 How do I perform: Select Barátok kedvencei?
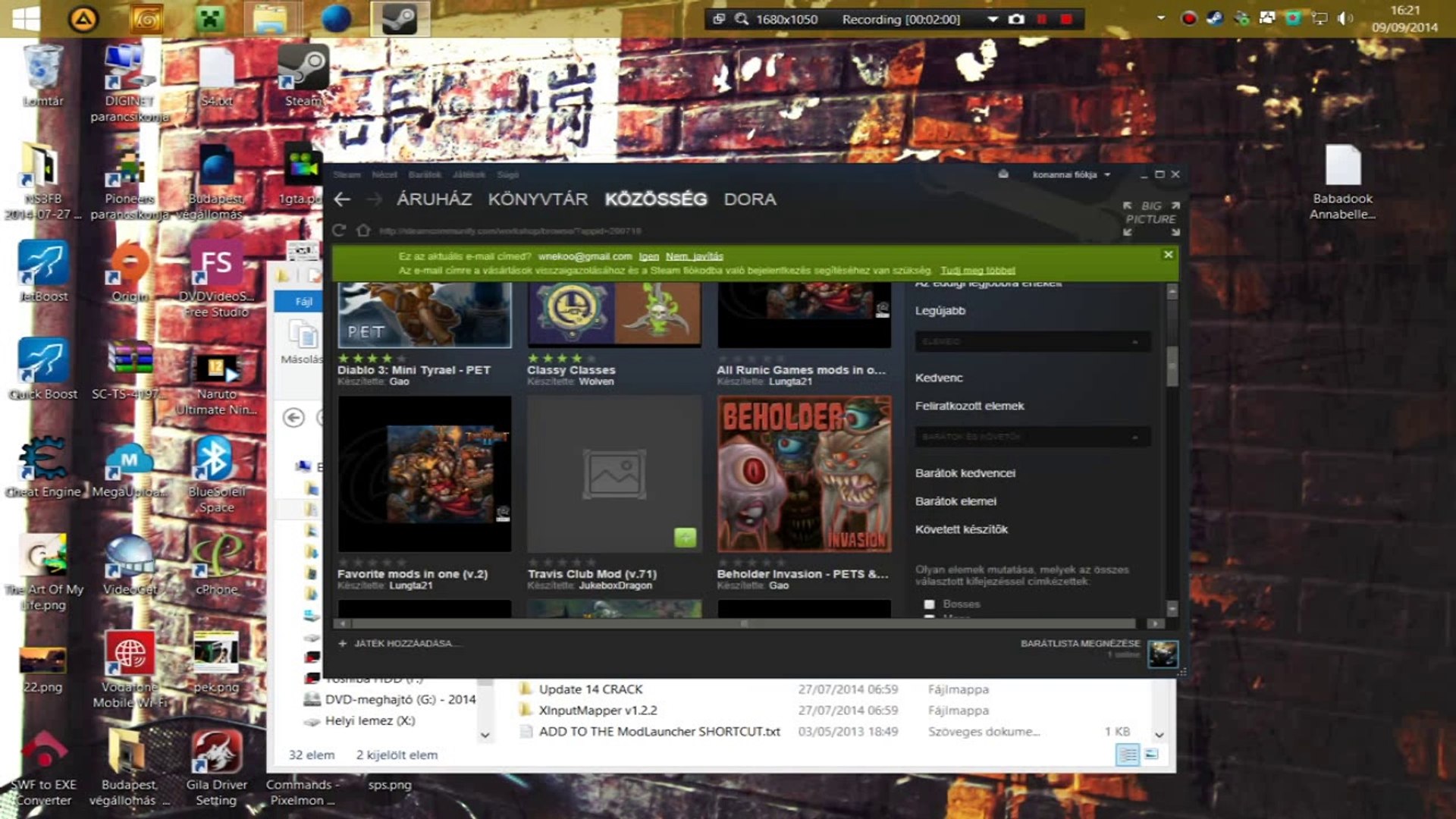click(x=965, y=472)
